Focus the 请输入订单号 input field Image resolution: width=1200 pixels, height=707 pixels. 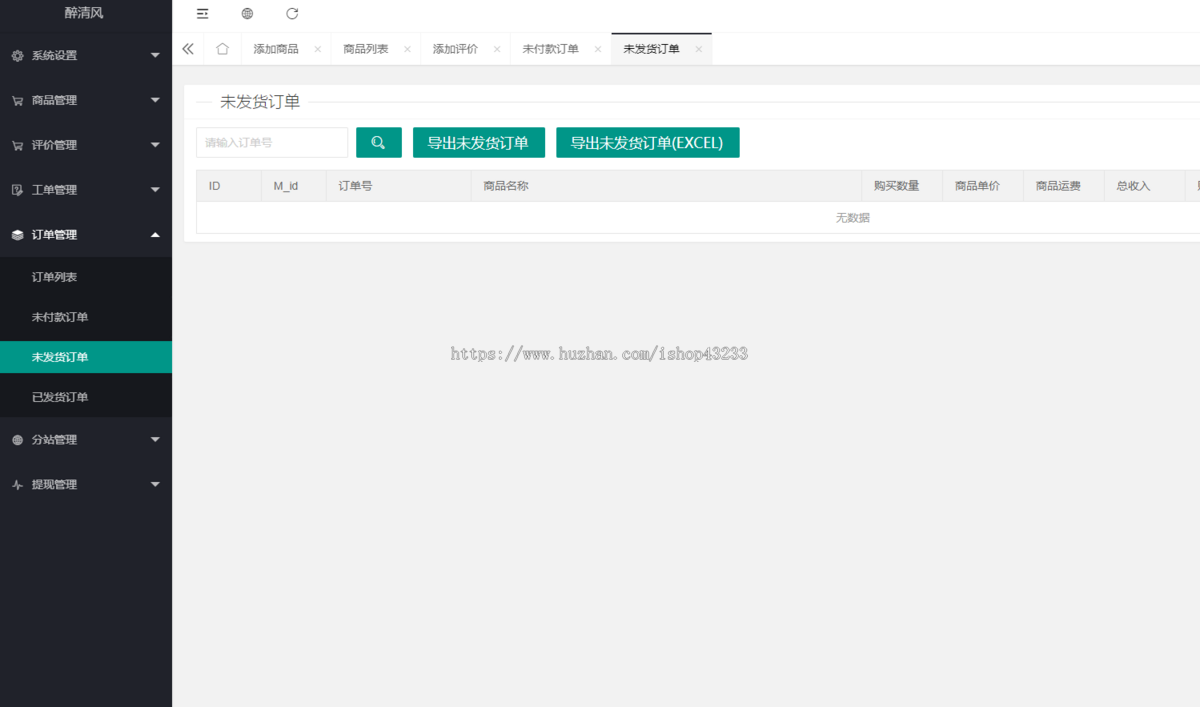click(272, 143)
